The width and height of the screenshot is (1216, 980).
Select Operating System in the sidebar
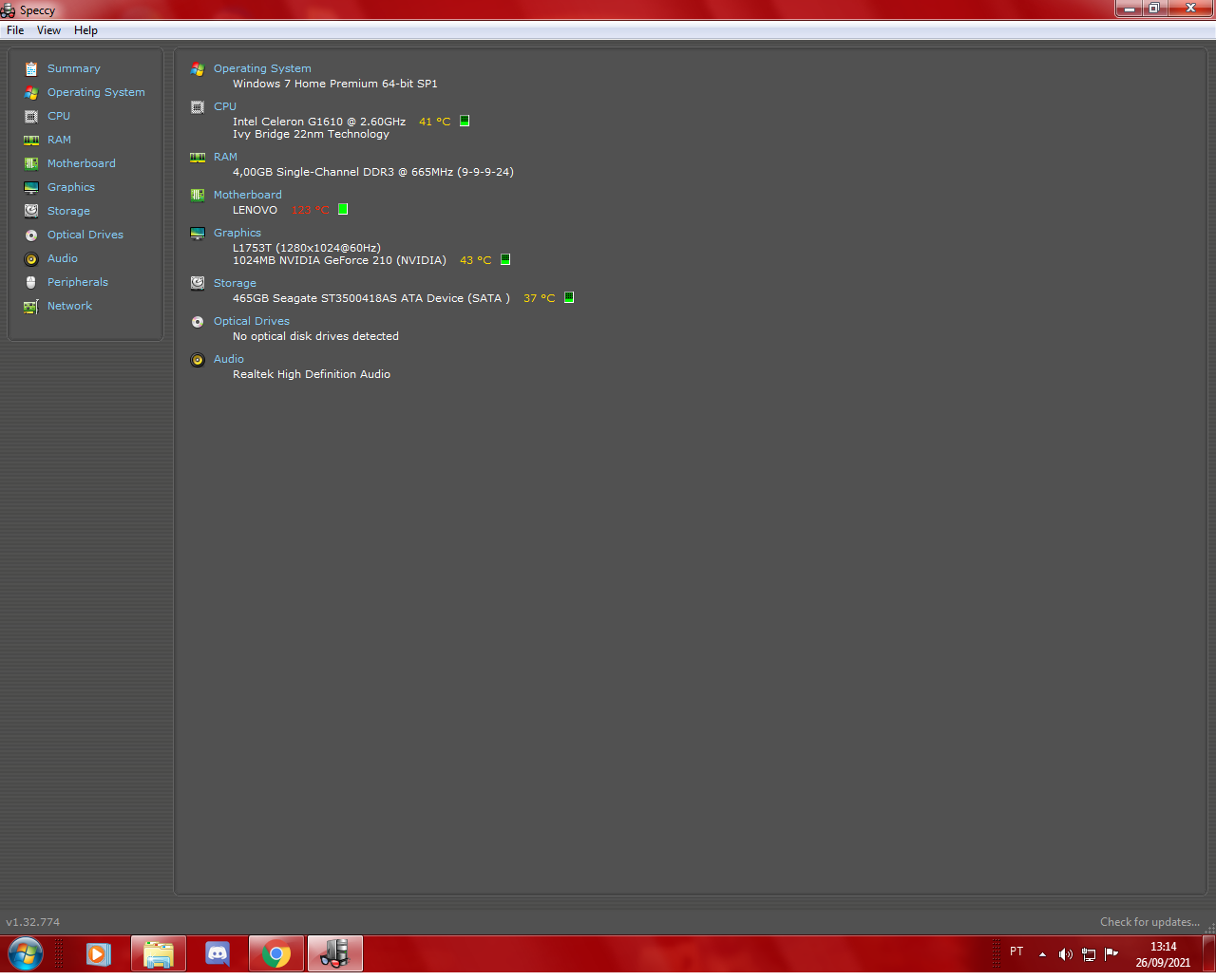click(96, 92)
